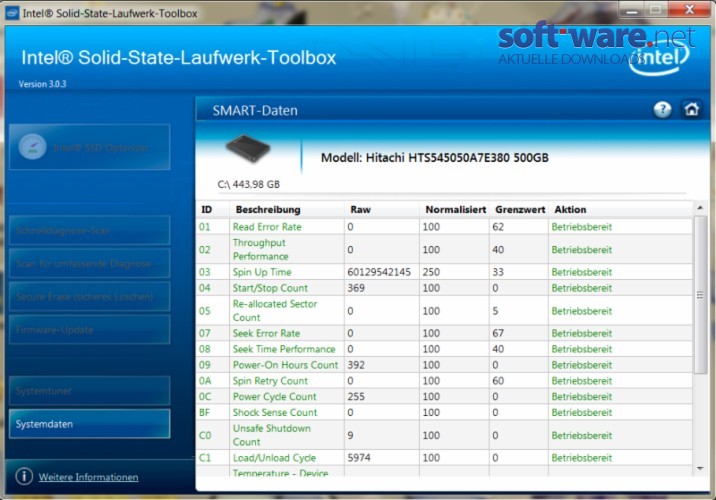Screen dimensions: 716x500
Task: Start Firmware-Update
Action: [x=90, y=330]
